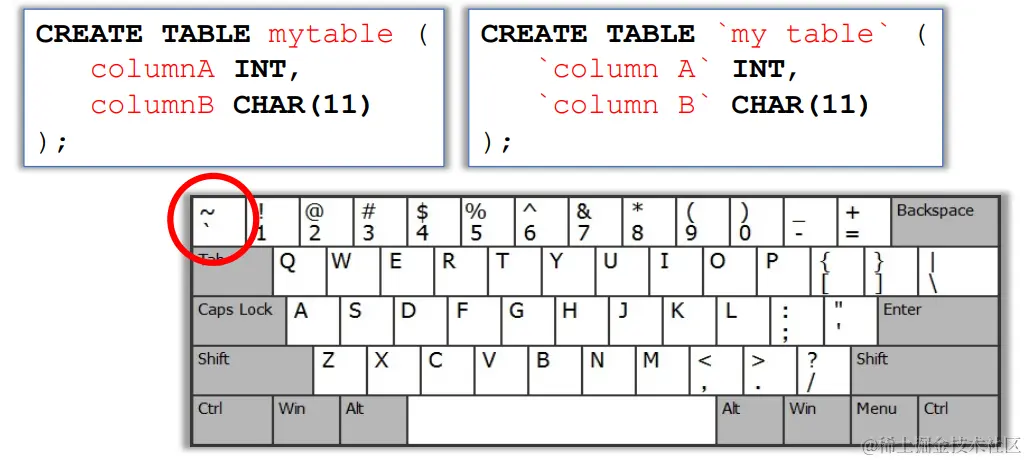Click the word mytable in the code
The image size is (1028, 462).
click(330, 34)
